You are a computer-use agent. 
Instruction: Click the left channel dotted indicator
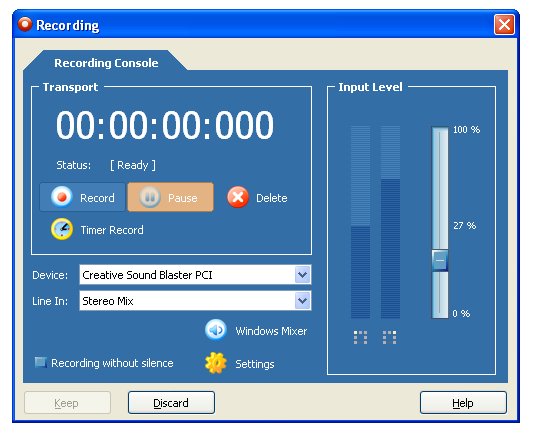click(360, 337)
